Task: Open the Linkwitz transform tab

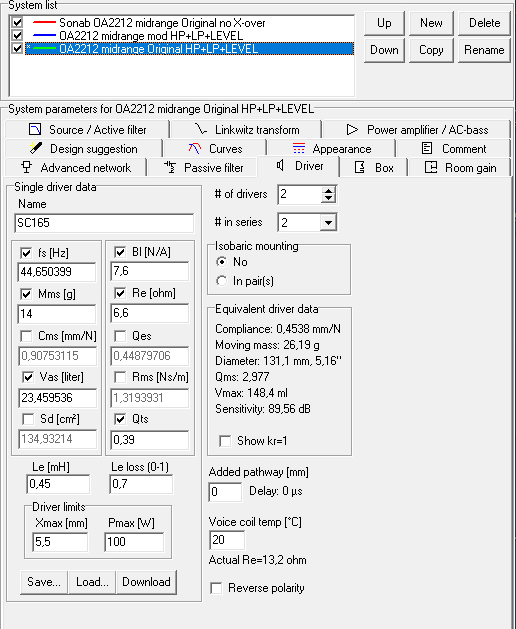Action: coord(247,130)
